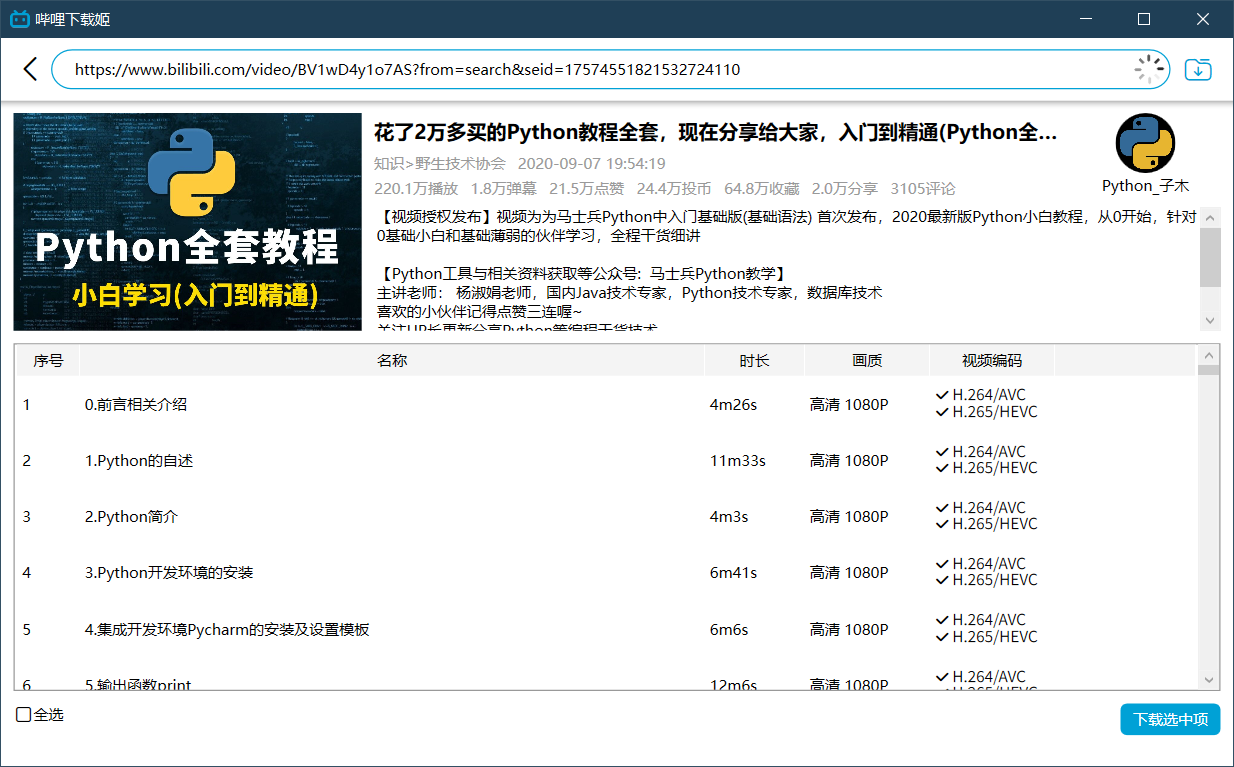The width and height of the screenshot is (1234, 767).
Task: Click the 64.8万收藏 favorites count
Action: tap(762, 188)
